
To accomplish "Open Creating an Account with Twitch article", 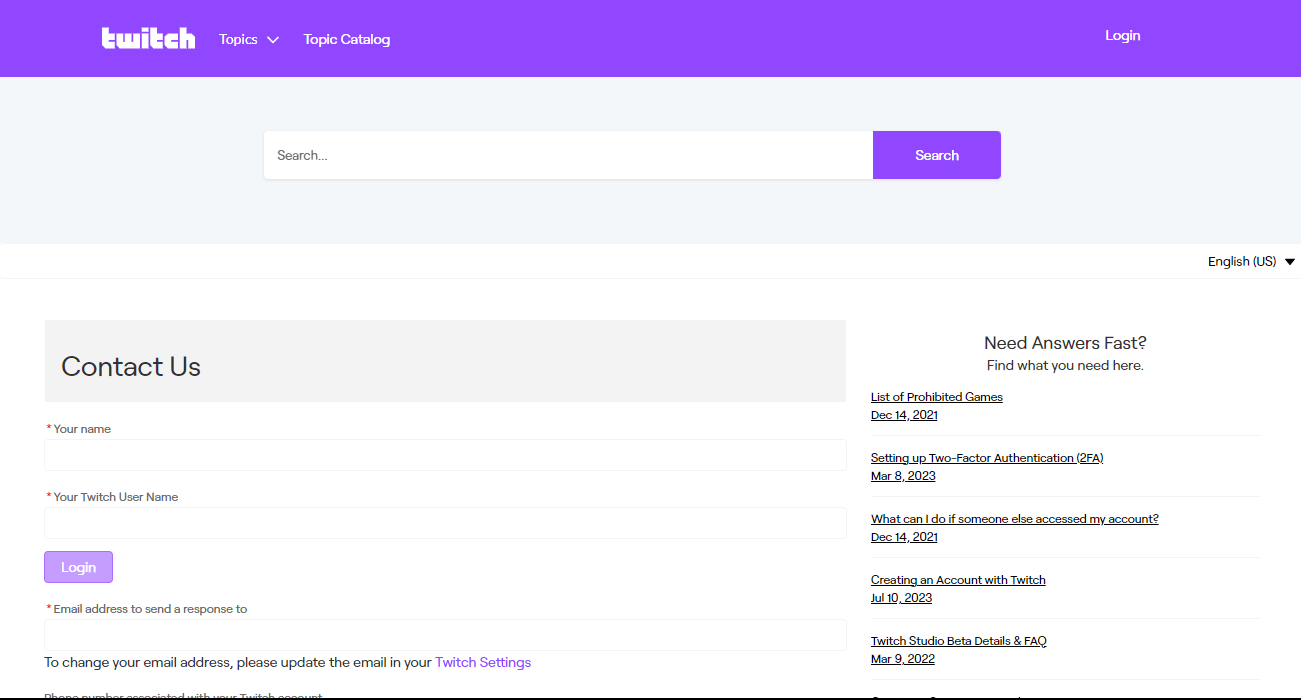I will pyautogui.click(x=958, y=580).
